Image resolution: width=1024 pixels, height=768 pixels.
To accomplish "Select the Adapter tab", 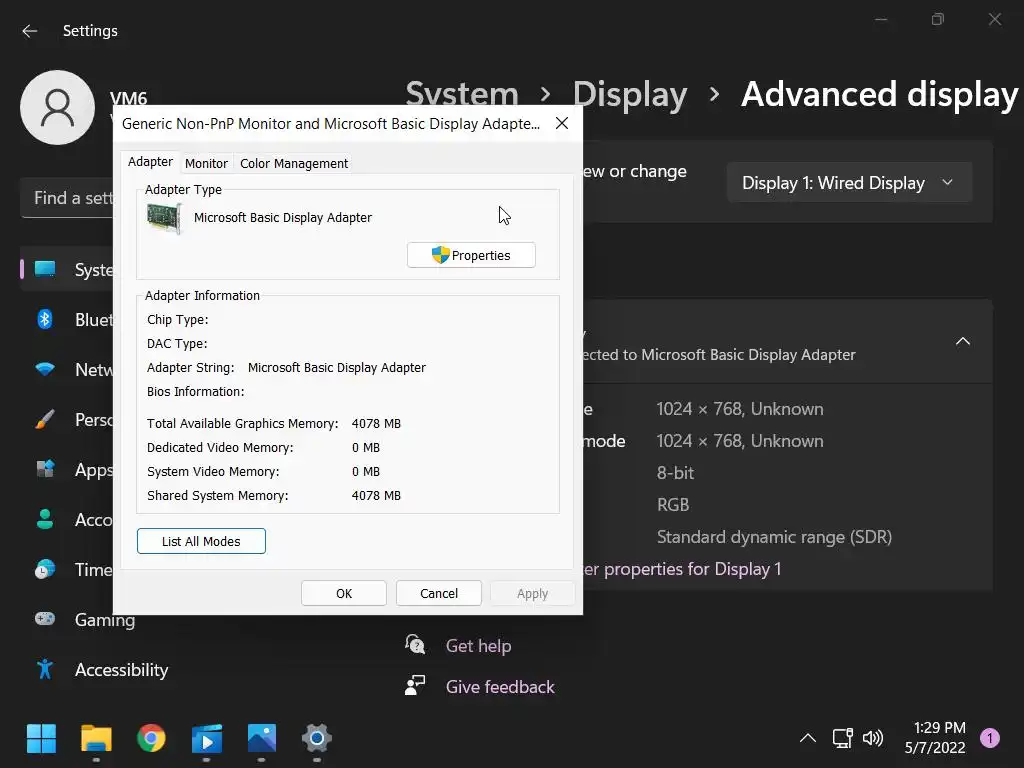I will click(x=150, y=161).
